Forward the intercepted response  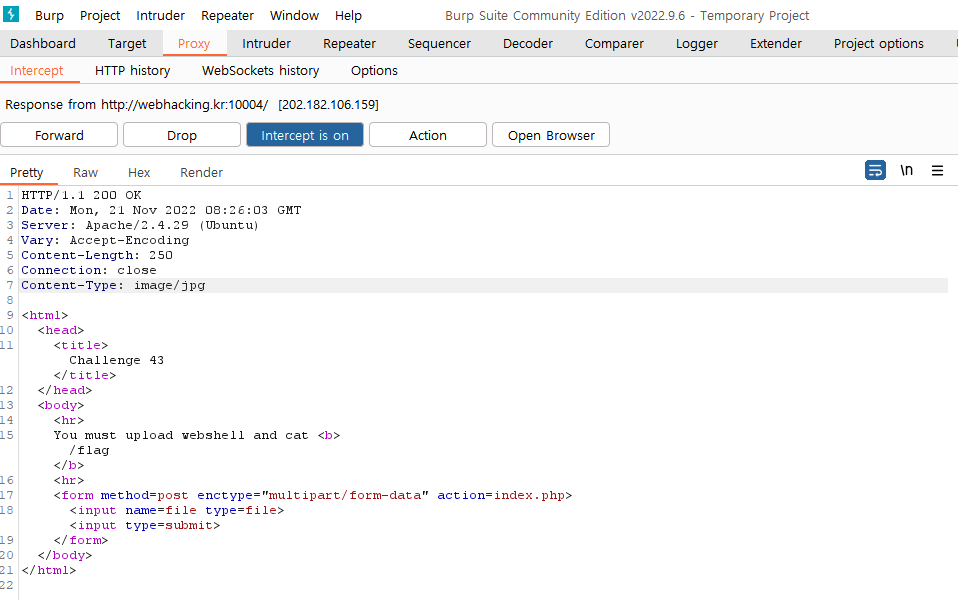[x=59, y=135]
